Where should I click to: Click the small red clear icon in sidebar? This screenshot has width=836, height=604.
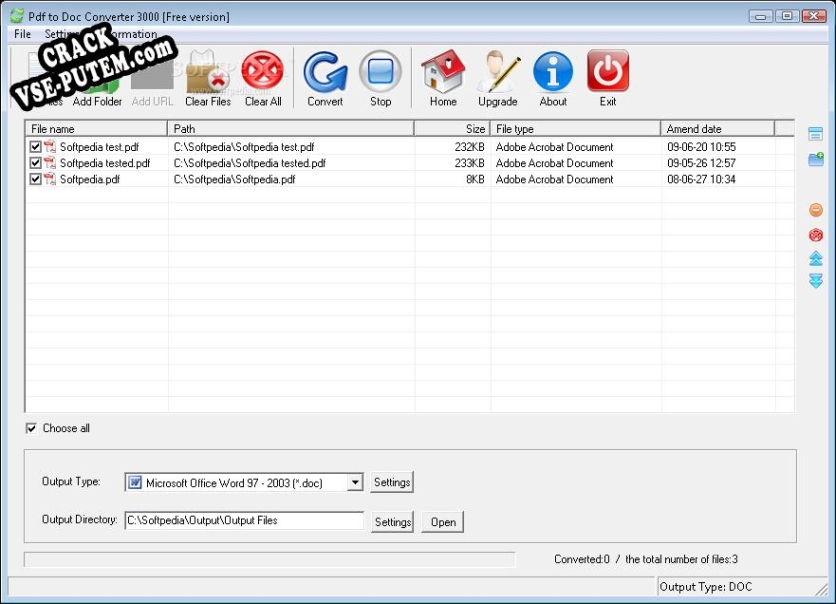point(816,235)
